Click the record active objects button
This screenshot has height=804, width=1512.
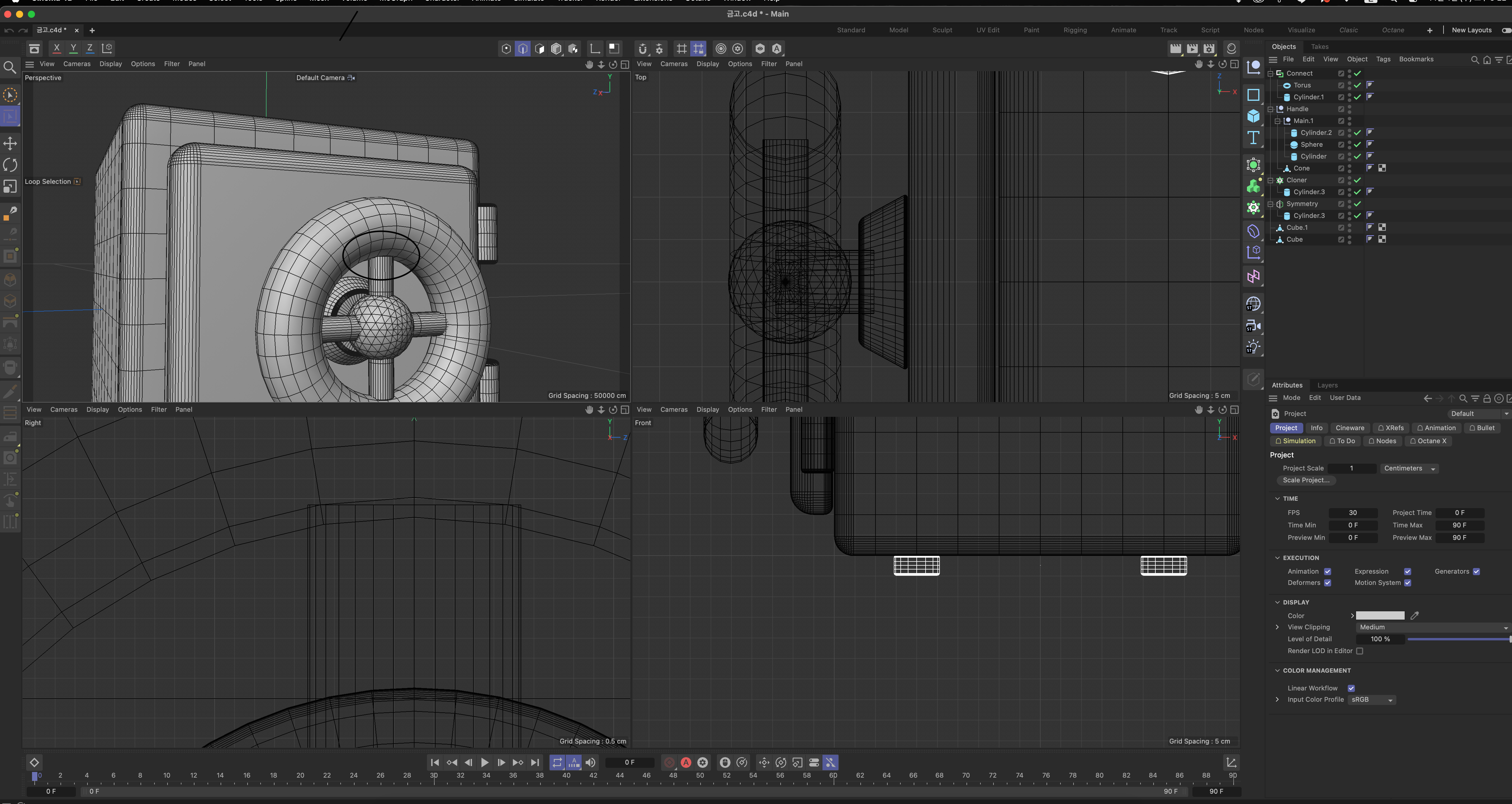[669, 762]
